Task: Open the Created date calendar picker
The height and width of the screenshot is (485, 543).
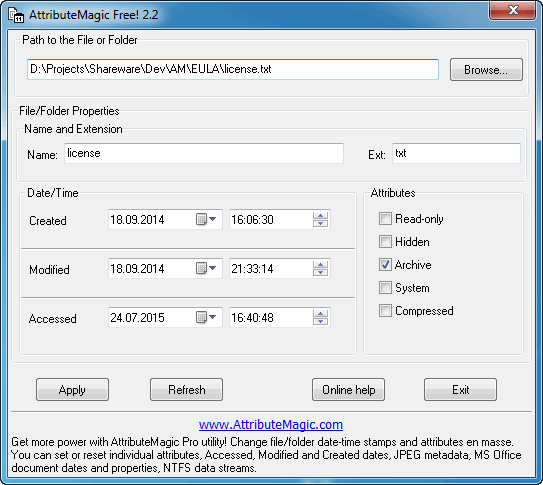Action: tap(206, 219)
